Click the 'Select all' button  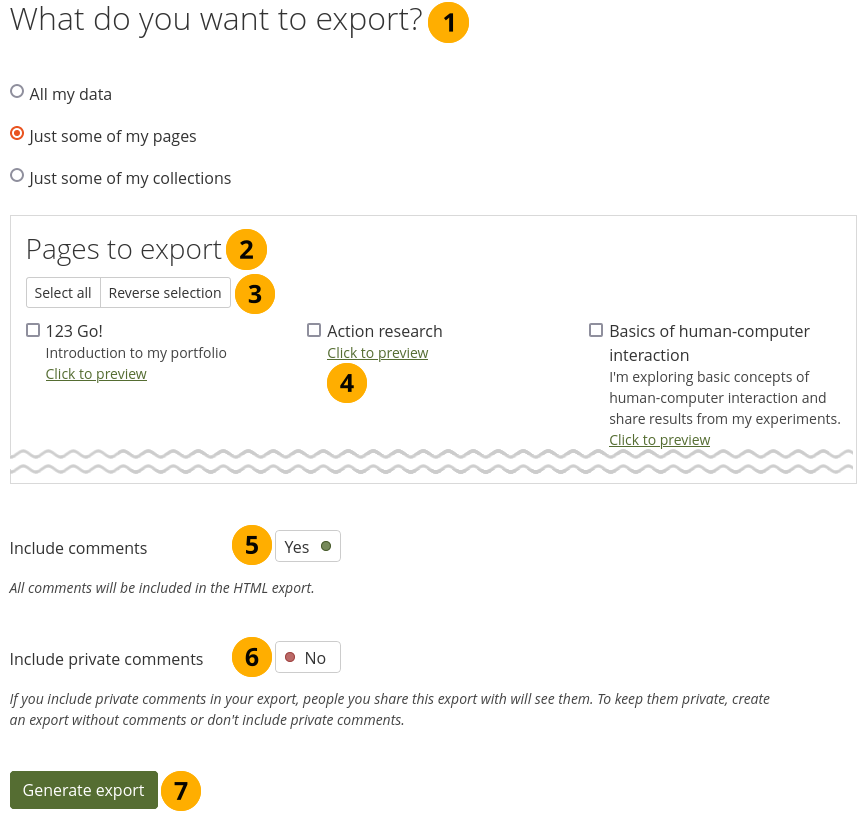pyautogui.click(x=63, y=293)
